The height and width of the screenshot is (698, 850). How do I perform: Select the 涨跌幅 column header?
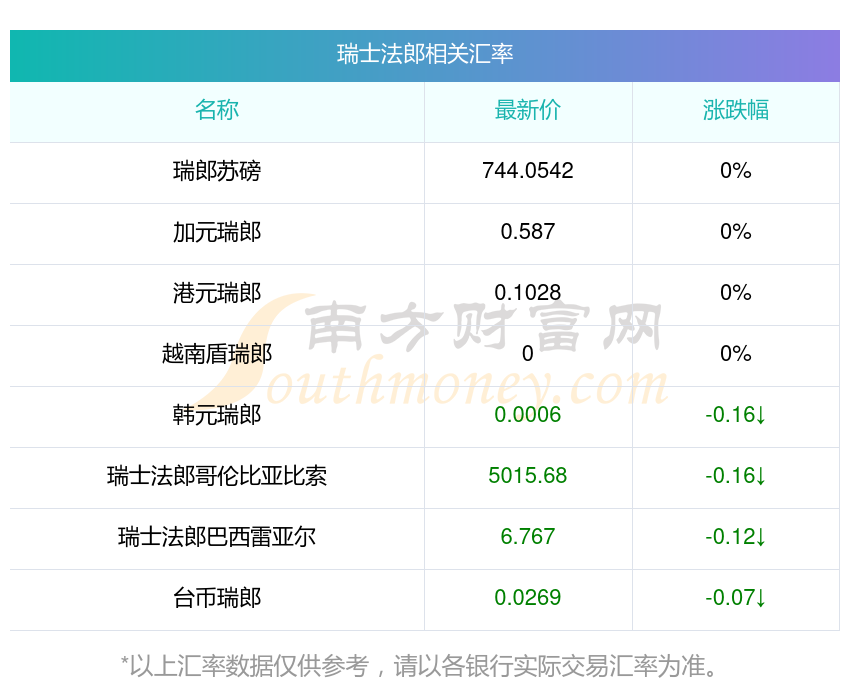[x=736, y=110]
